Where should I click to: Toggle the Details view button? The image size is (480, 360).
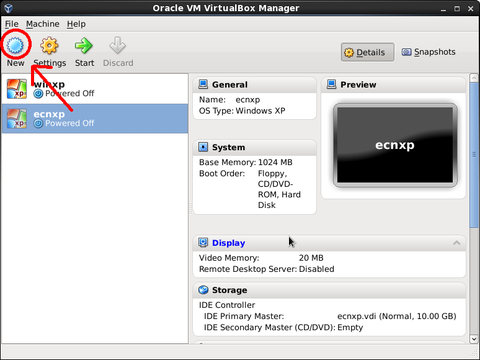click(x=367, y=52)
